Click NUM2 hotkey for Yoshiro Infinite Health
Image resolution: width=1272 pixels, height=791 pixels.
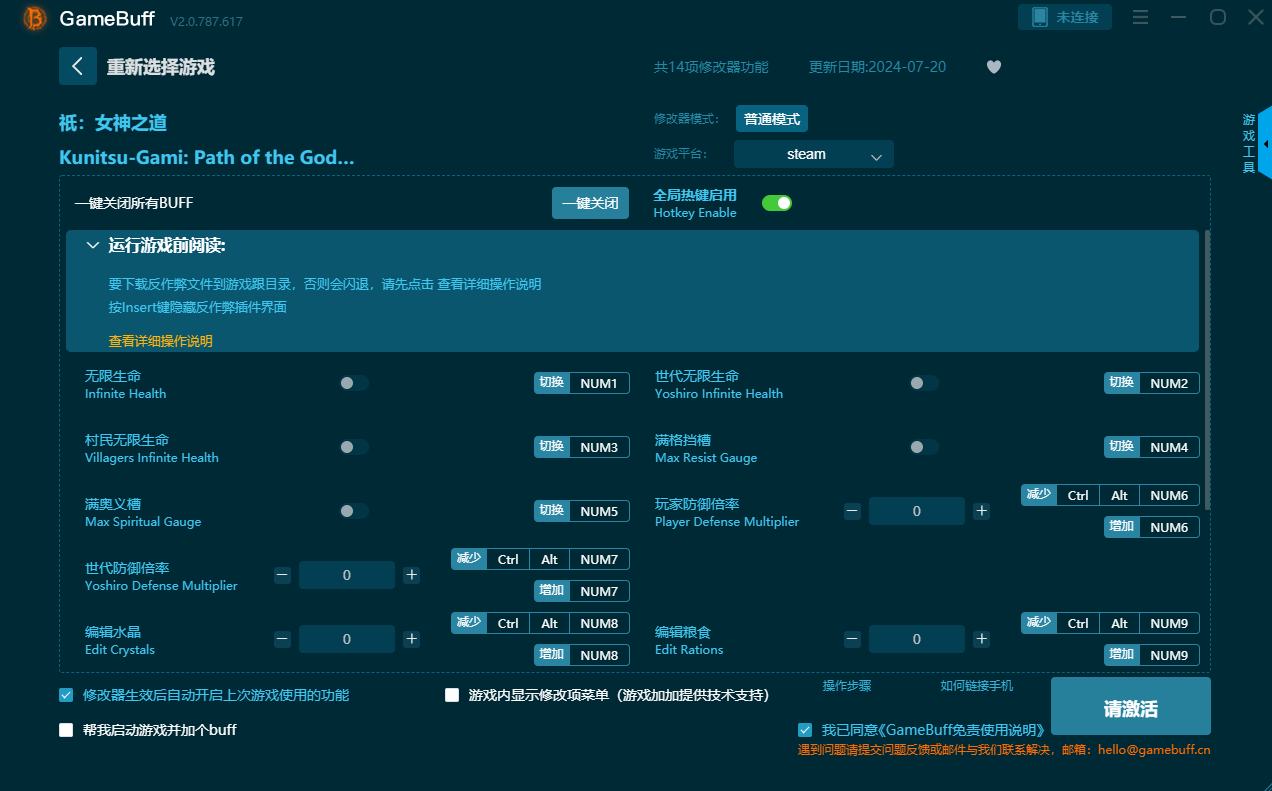pos(1169,383)
